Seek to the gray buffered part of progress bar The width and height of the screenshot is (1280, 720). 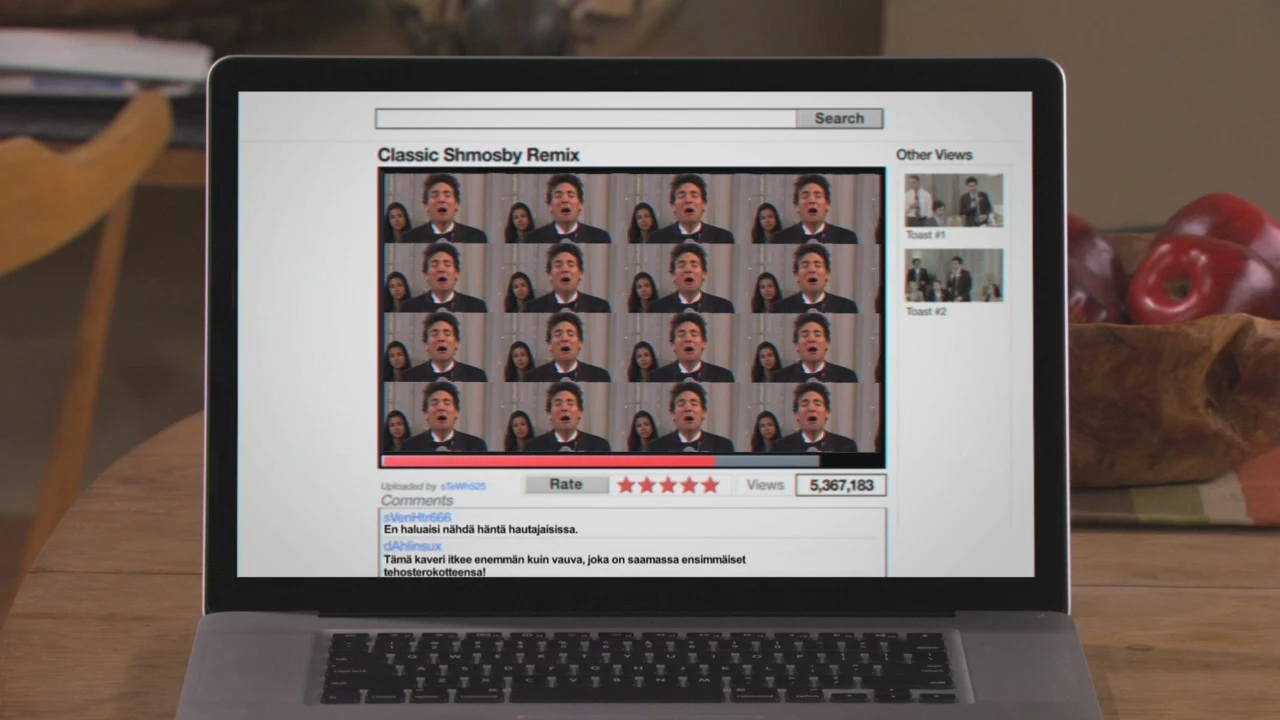click(x=766, y=461)
